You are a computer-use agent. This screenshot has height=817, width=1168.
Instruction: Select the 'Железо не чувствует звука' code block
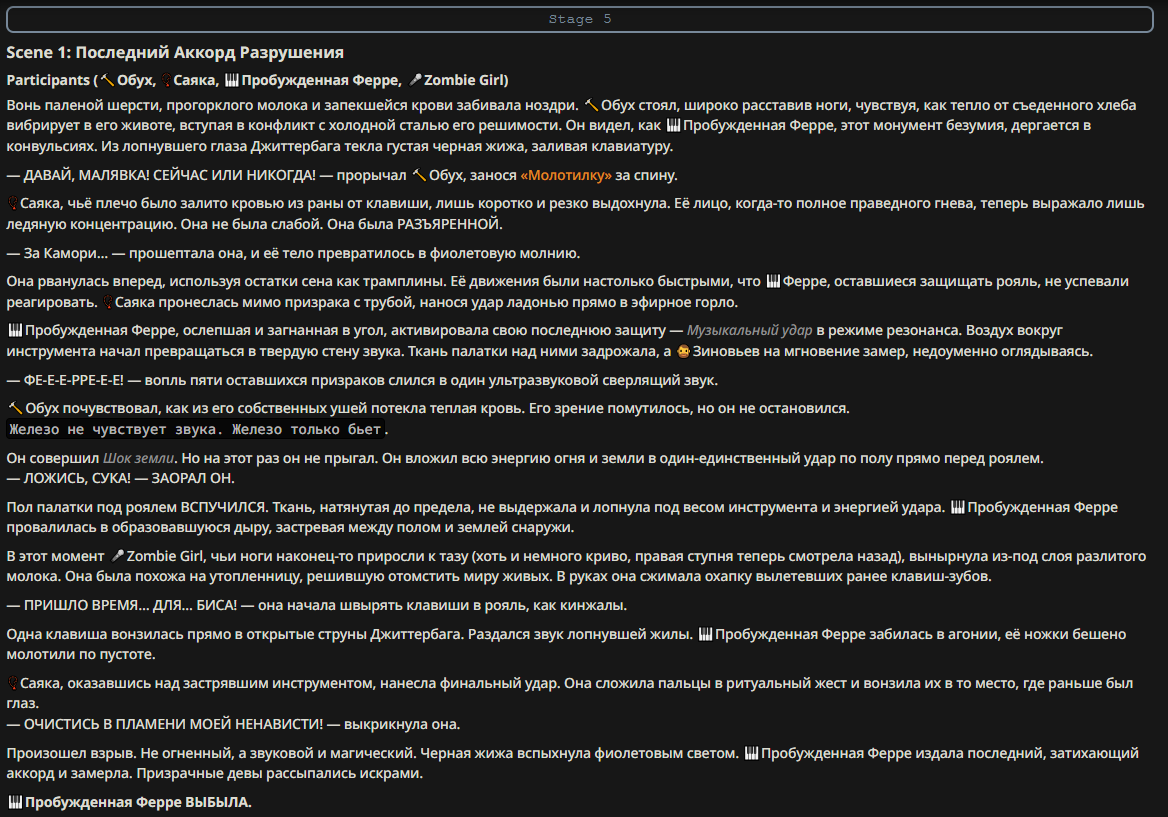click(x=197, y=430)
